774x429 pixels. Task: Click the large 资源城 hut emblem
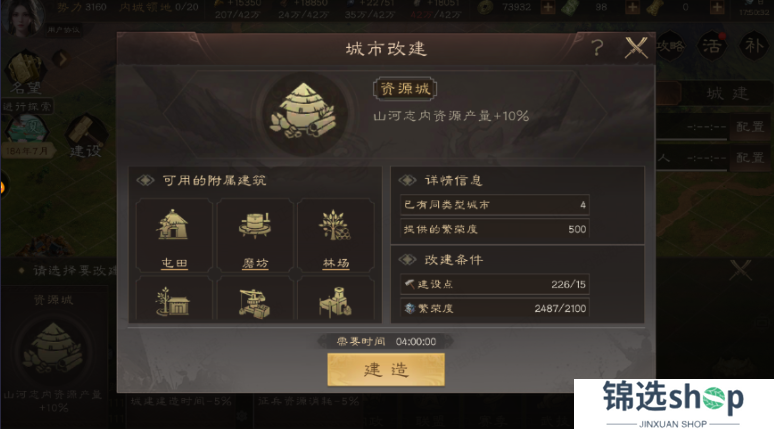click(x=303, y=113)
